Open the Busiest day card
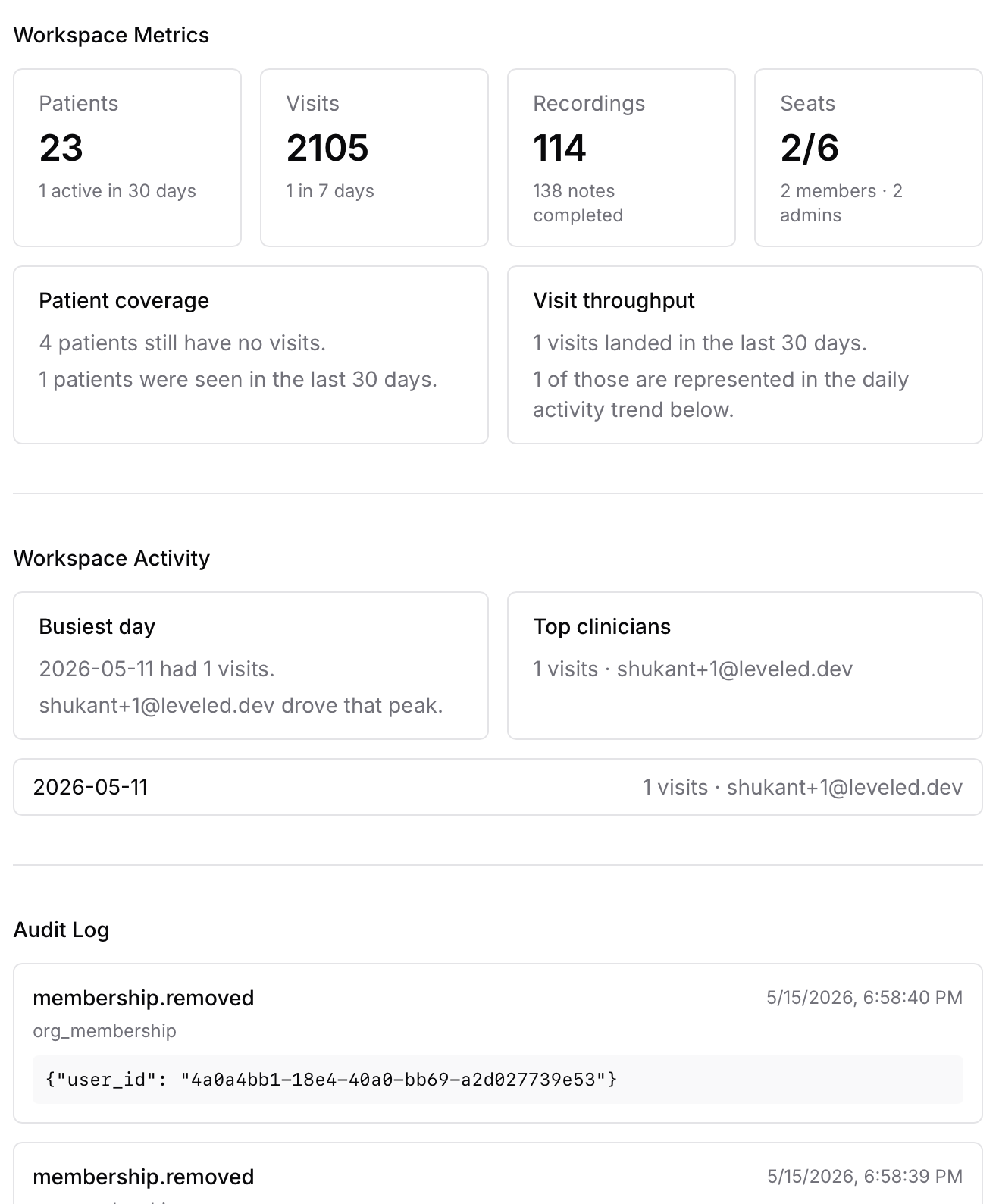This screenshot has width=999, height=1204. pos(251,666)
